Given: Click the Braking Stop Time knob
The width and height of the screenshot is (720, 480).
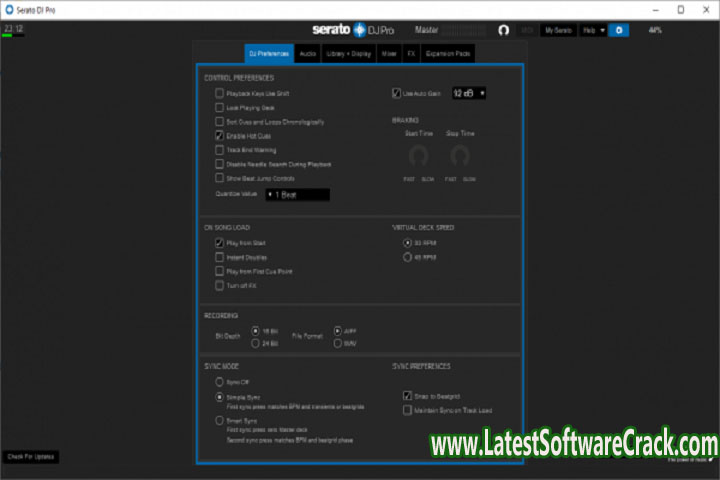Looking at the screenshot, I should (x=459, y=156).
